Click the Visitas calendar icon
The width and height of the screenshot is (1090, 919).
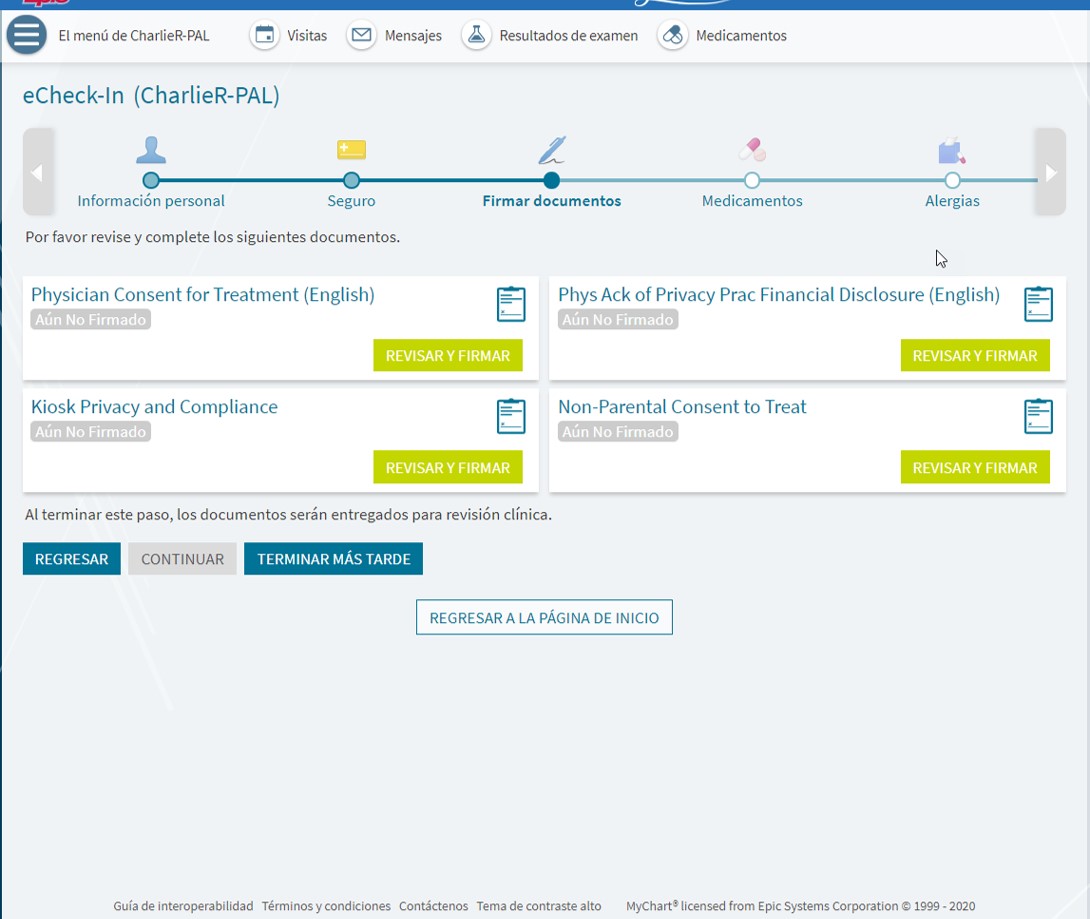click(x=264, y=35)
